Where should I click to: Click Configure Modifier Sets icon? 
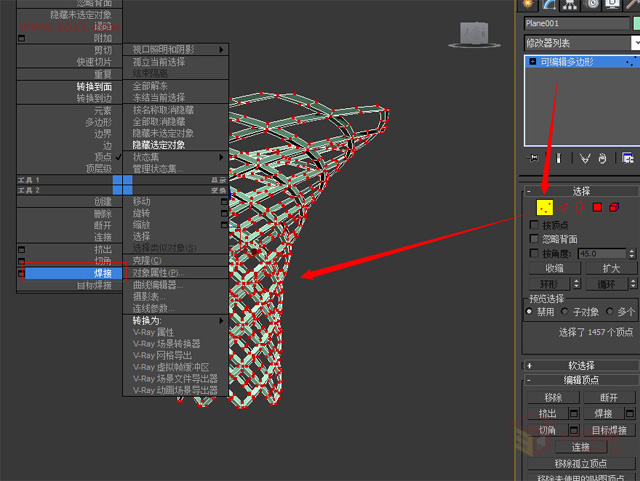(x=628, y=158)
